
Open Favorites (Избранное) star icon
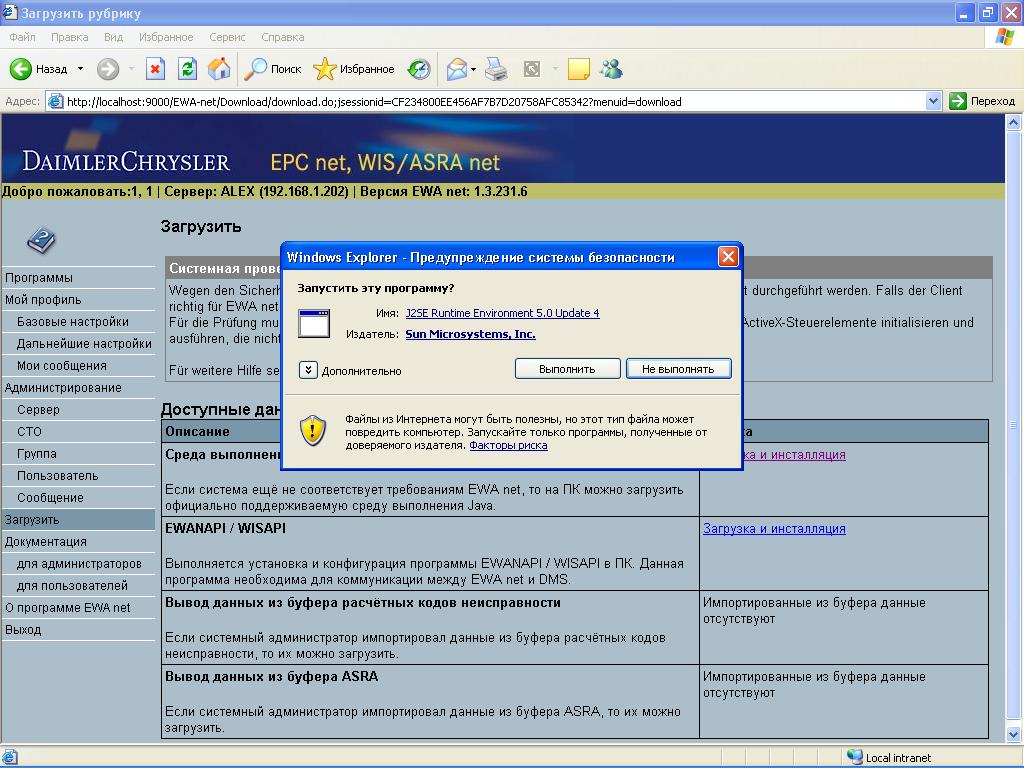pyautogui.click(x=325, y=69)
